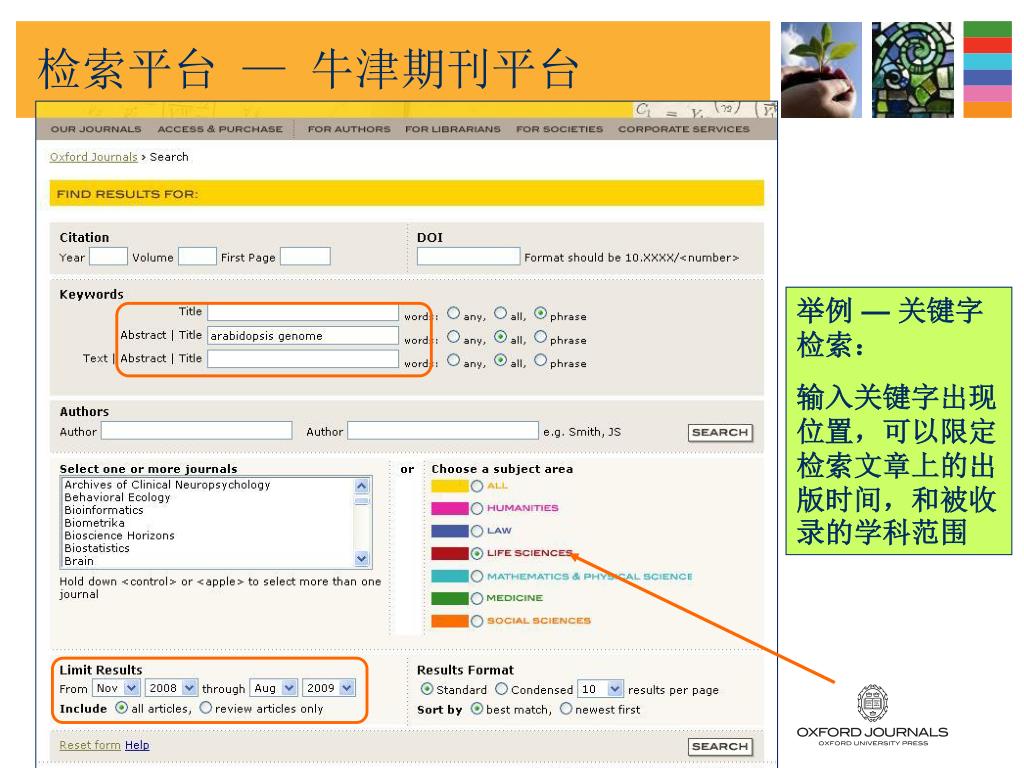This screenshot has width=1024, height=768.
Task: Click the SEARCH button beside the Authors fields
Action: click(x=720, y=432)
